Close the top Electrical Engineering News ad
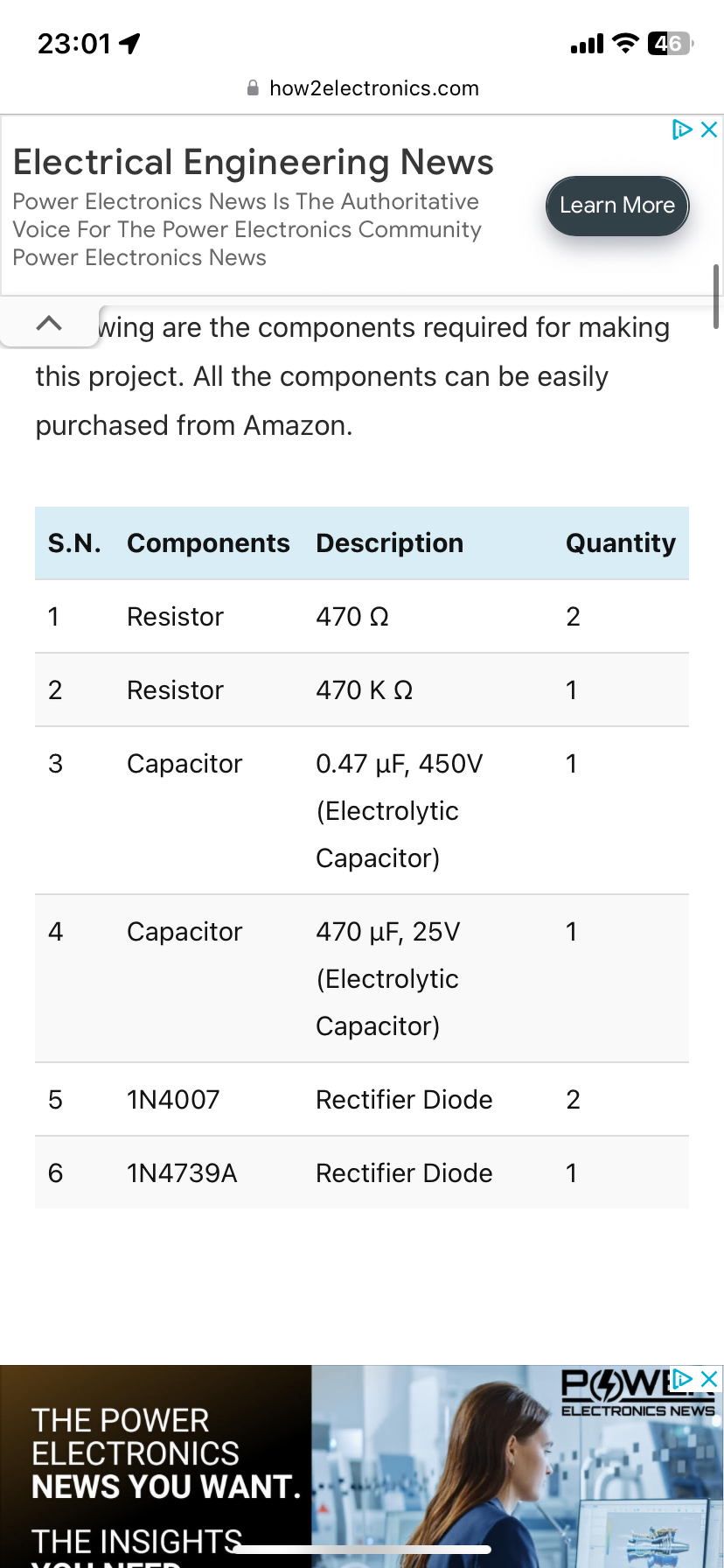This screenshot has height=1568, width=724. [709, 130]
